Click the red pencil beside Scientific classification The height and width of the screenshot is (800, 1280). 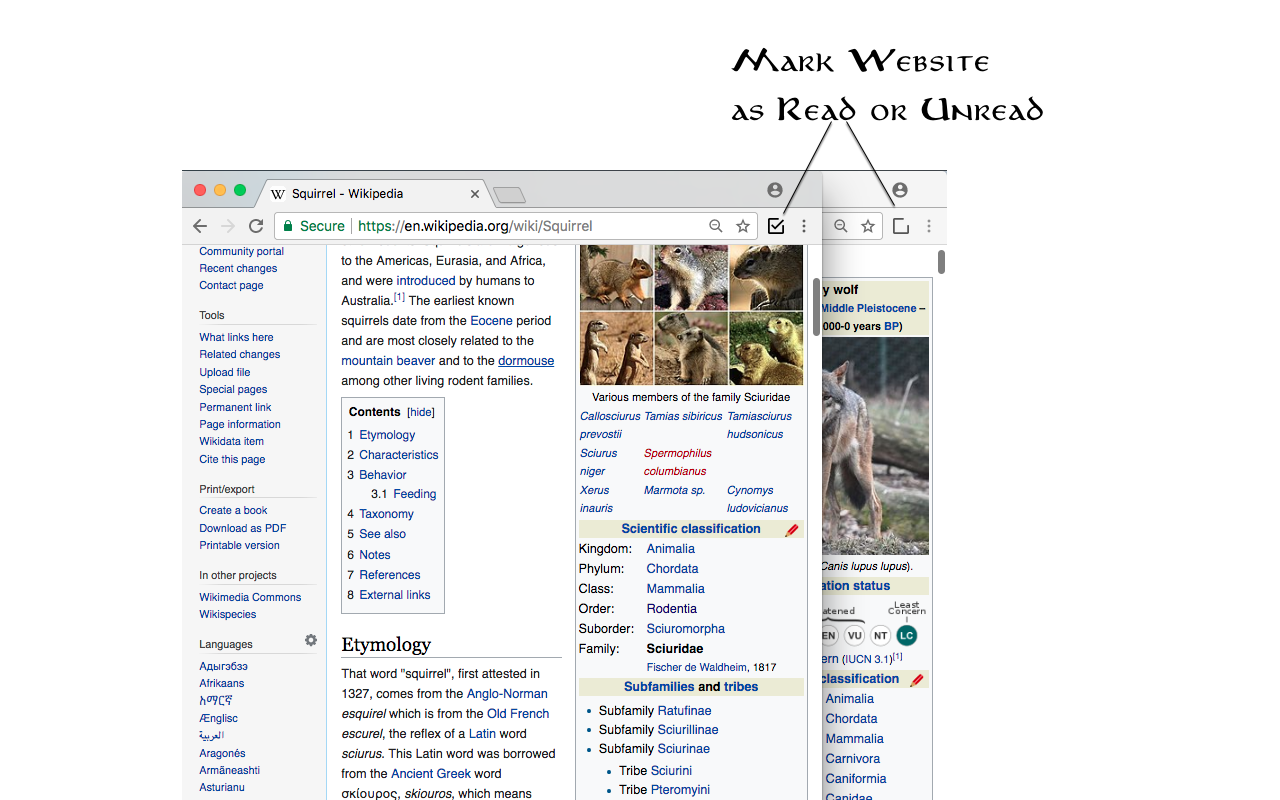(x=792, y=530)
